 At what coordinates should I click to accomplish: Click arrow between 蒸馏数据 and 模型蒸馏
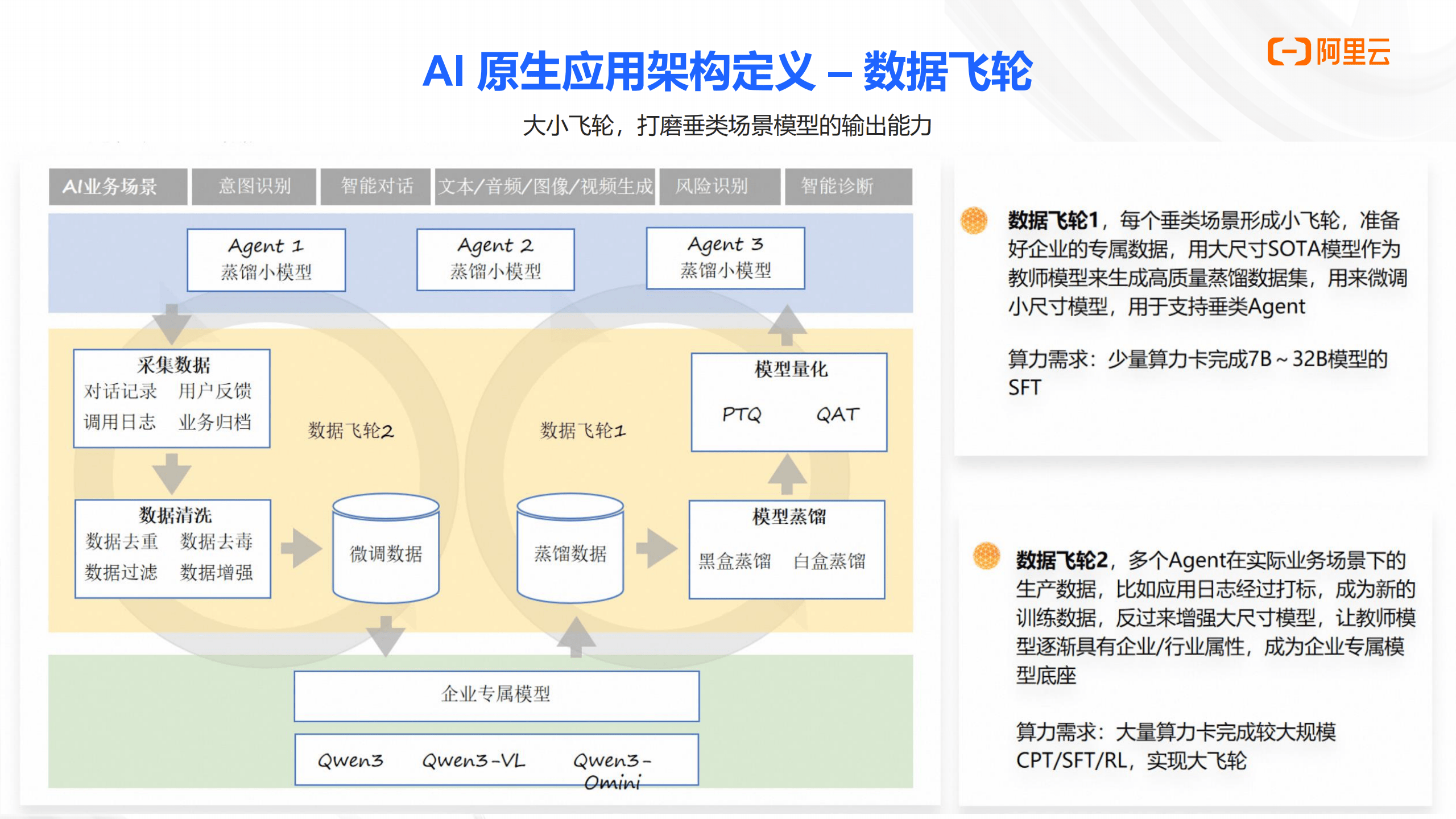pos(656,548)
